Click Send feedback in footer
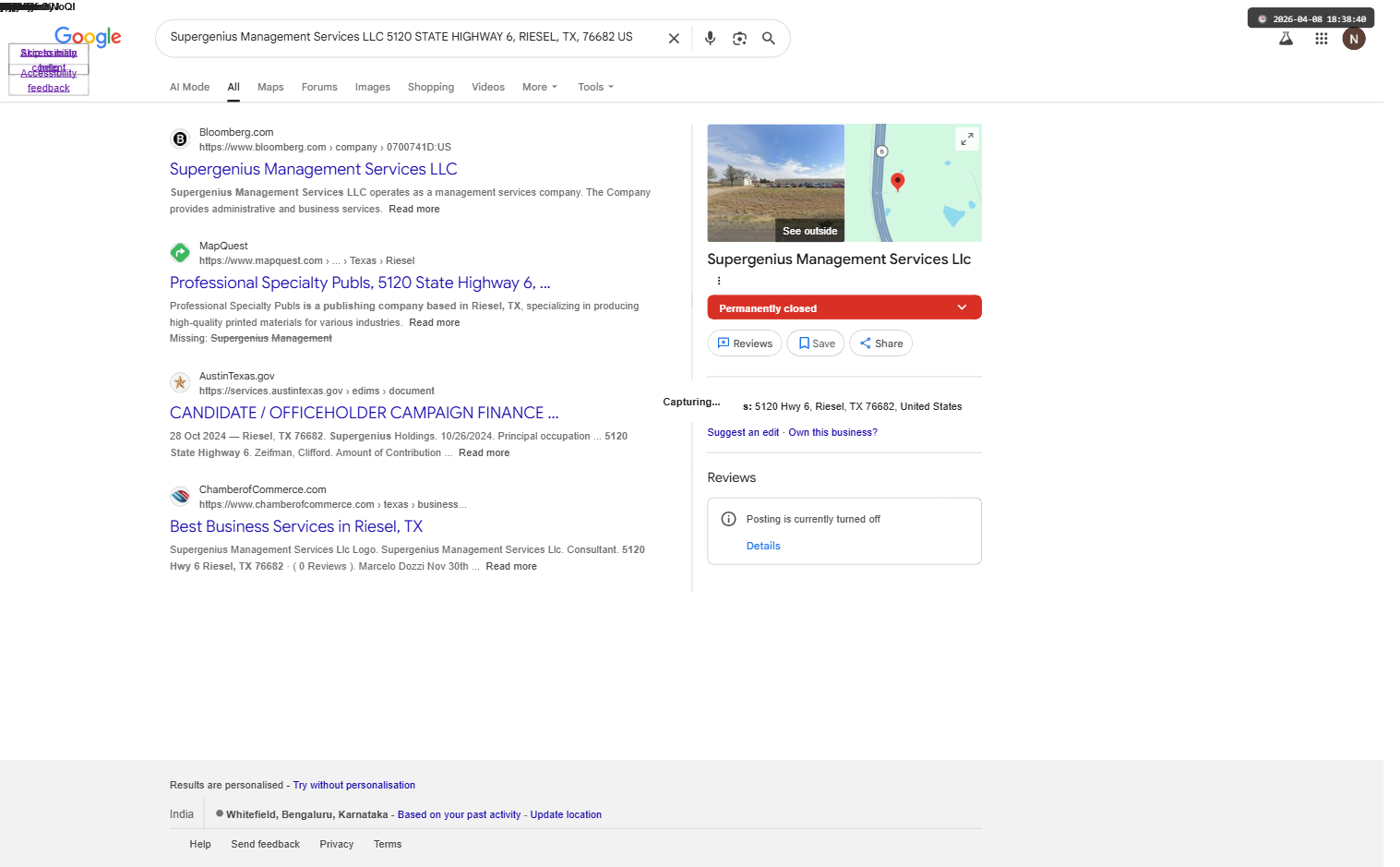 (265, 844)
